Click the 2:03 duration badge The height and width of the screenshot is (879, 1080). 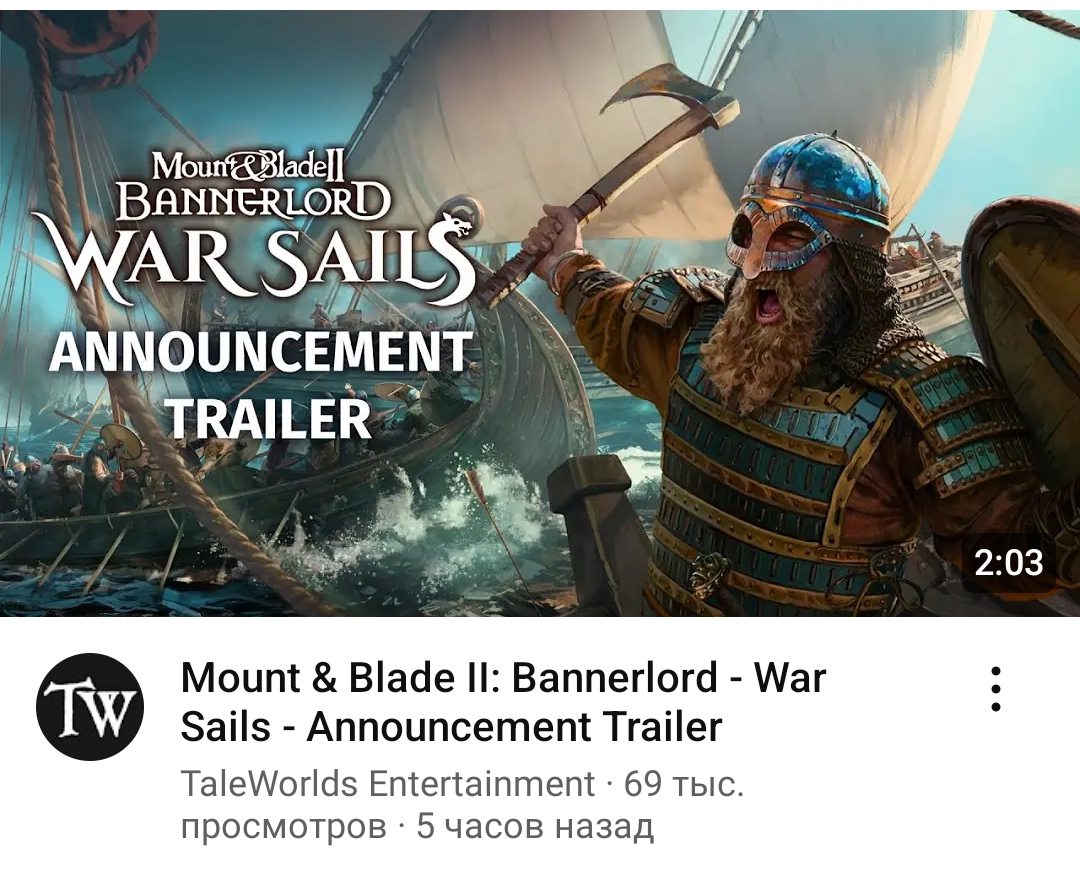pyautogui.click(x=1008, y=562)
